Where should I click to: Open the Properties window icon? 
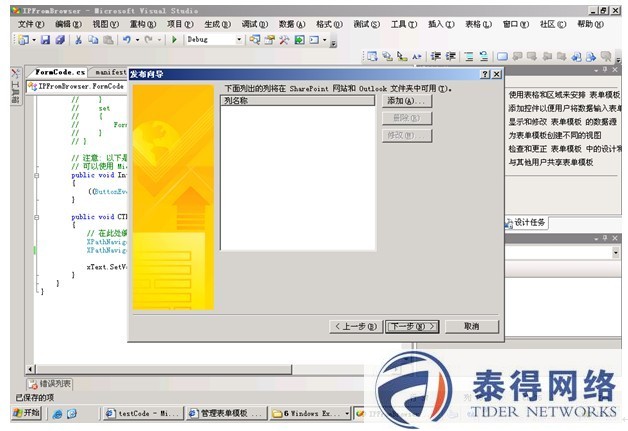pyautogui.click(x=270, y=40)
